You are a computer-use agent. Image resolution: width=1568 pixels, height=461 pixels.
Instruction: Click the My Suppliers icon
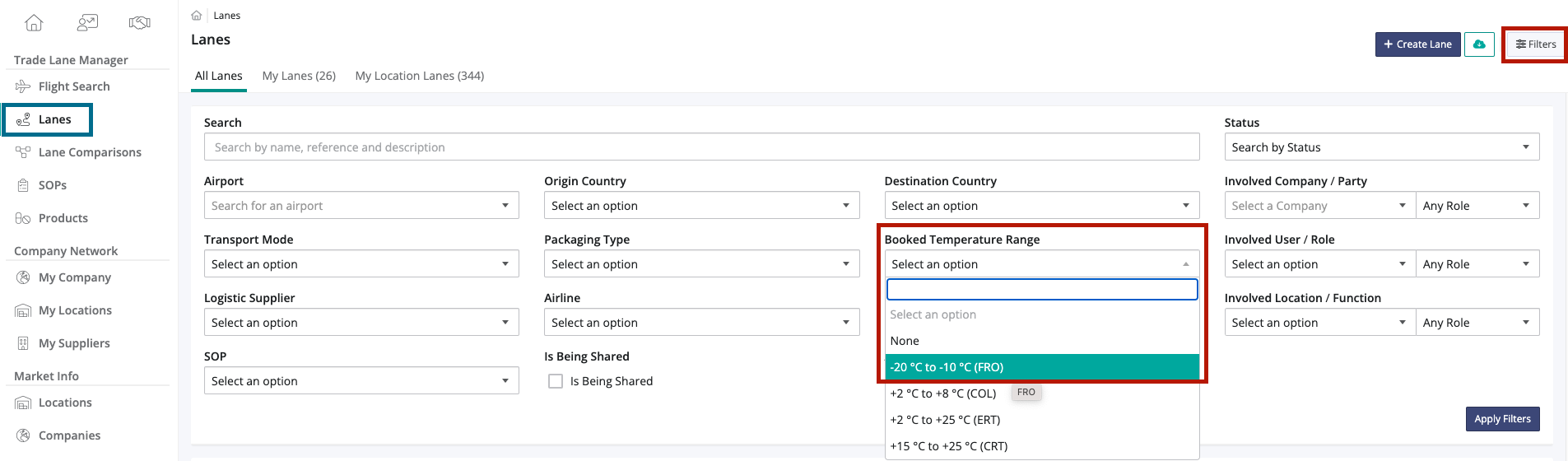click(x=23, y=343)
